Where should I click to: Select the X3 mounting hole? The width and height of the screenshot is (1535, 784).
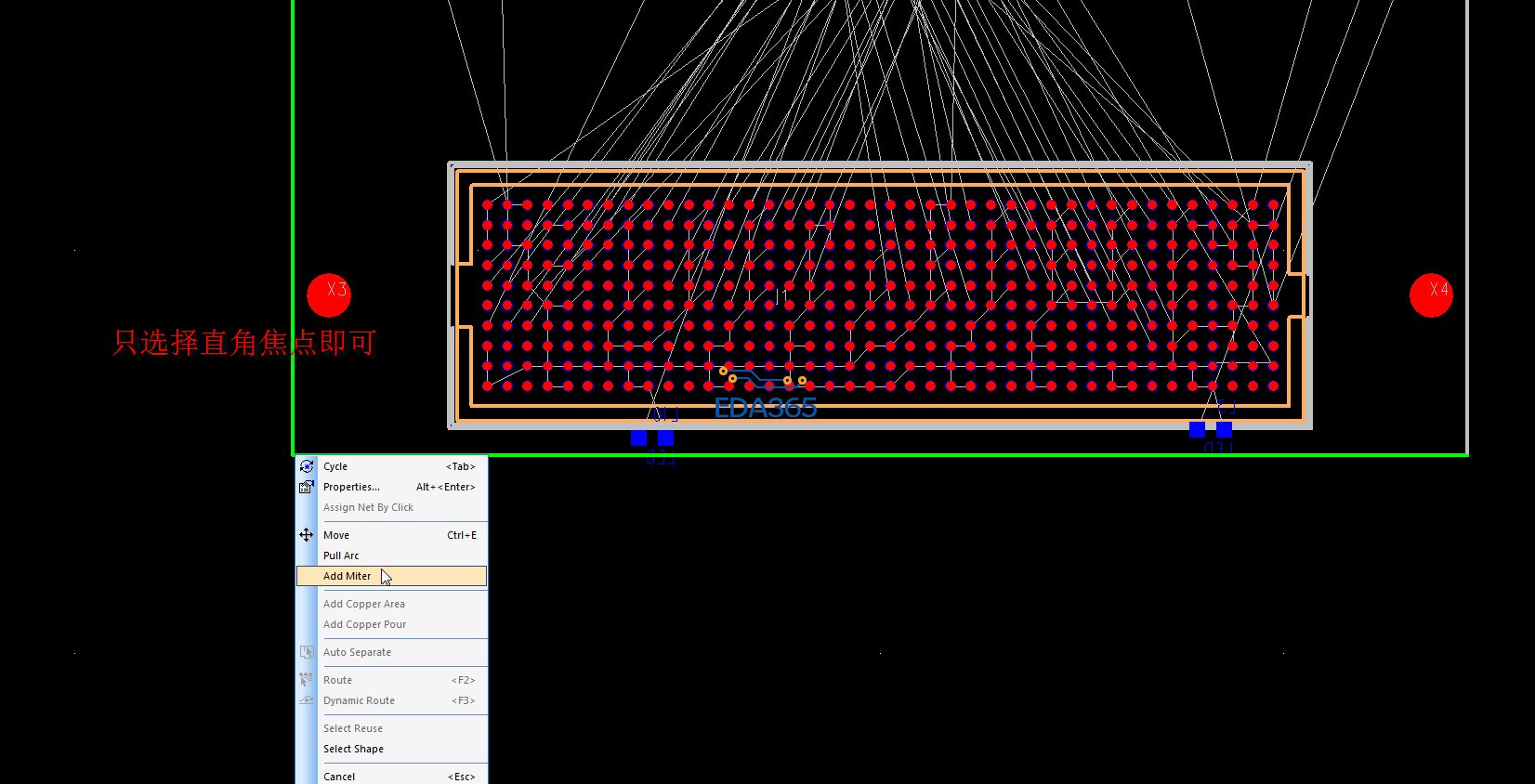(x=329, y=295)
